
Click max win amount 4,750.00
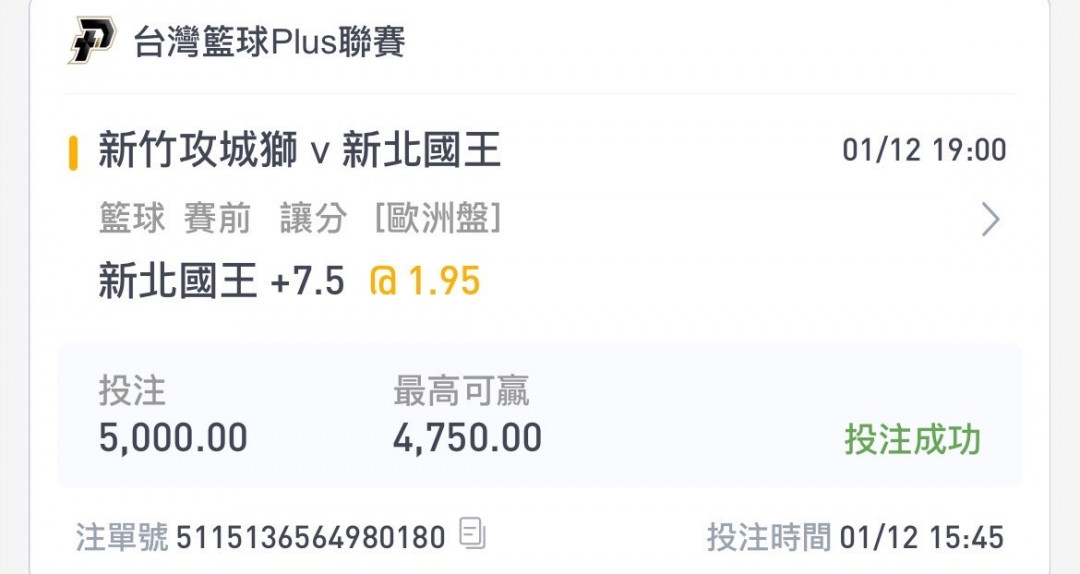tap(468, 438)
